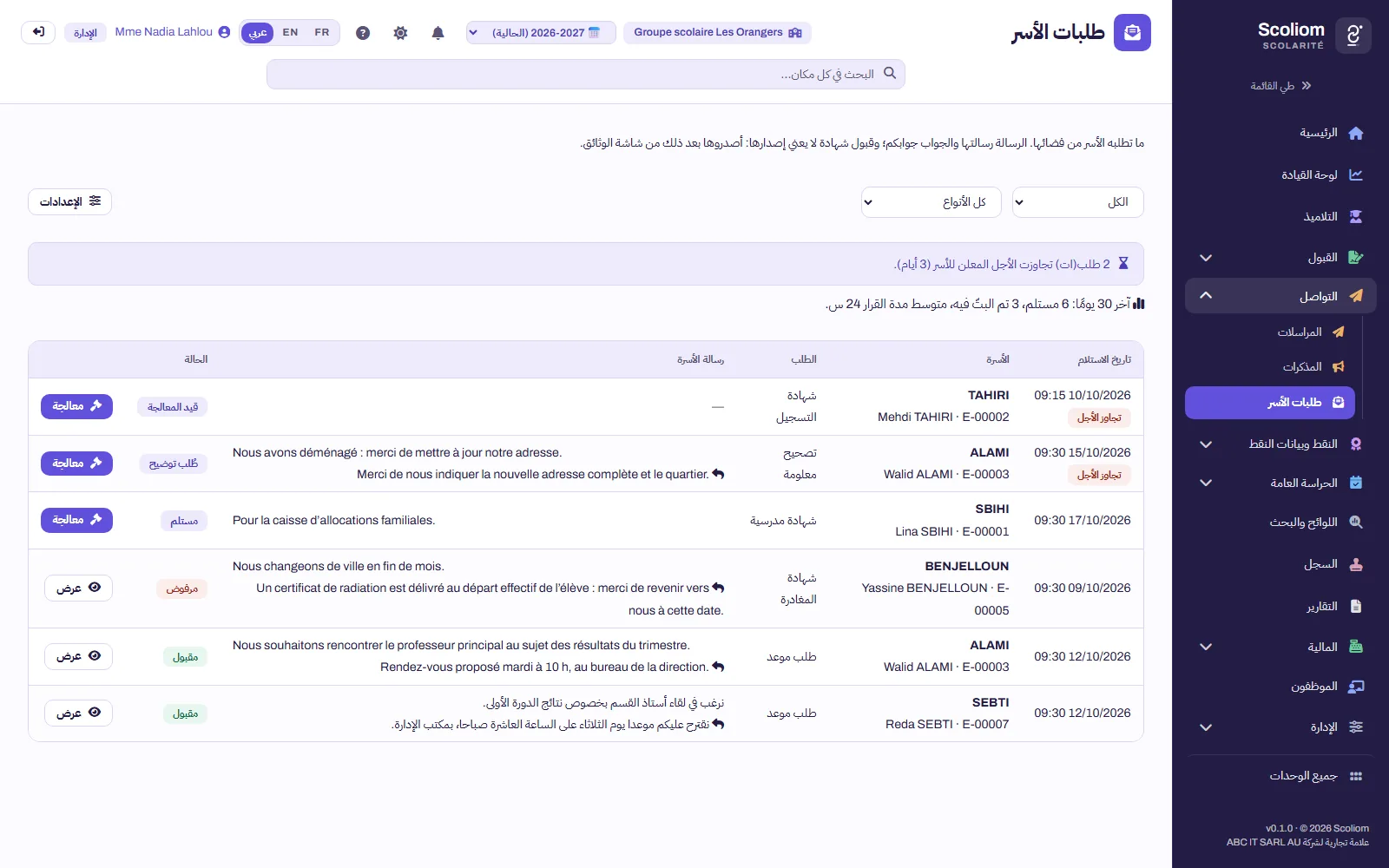Click the global search field

(x=586, y=75)
